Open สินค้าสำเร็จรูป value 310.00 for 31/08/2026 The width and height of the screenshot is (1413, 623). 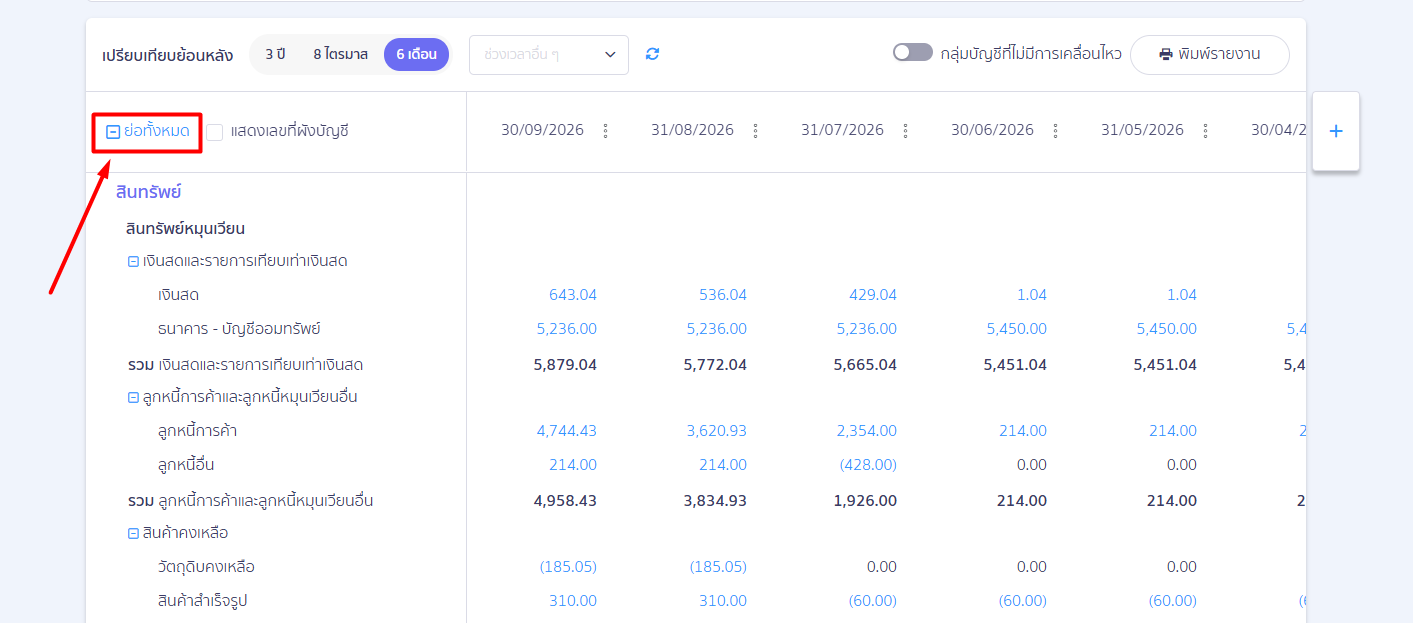[x=723, y=601]
